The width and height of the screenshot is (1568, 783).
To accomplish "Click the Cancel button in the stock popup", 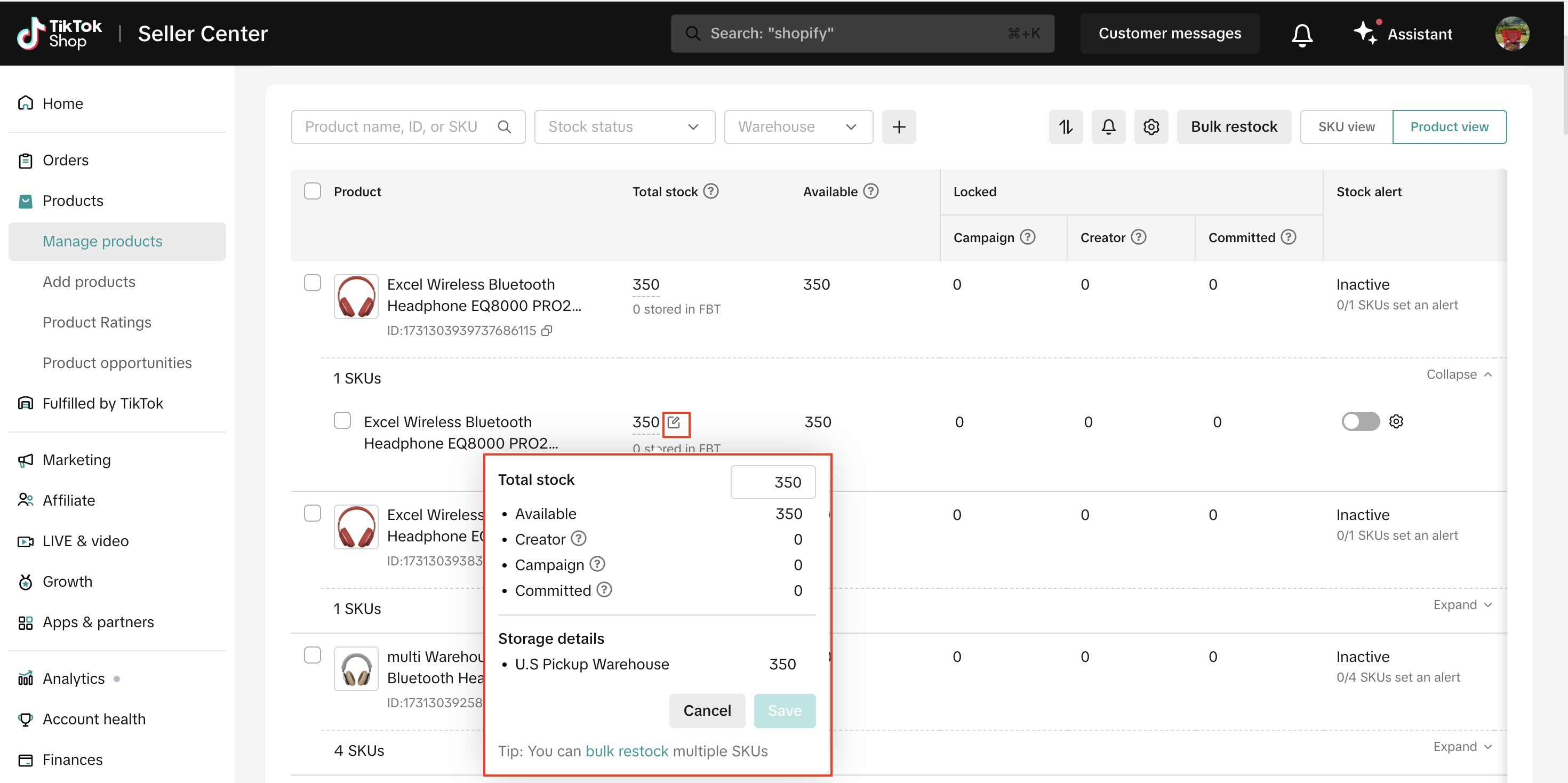I will click(706, 710).
